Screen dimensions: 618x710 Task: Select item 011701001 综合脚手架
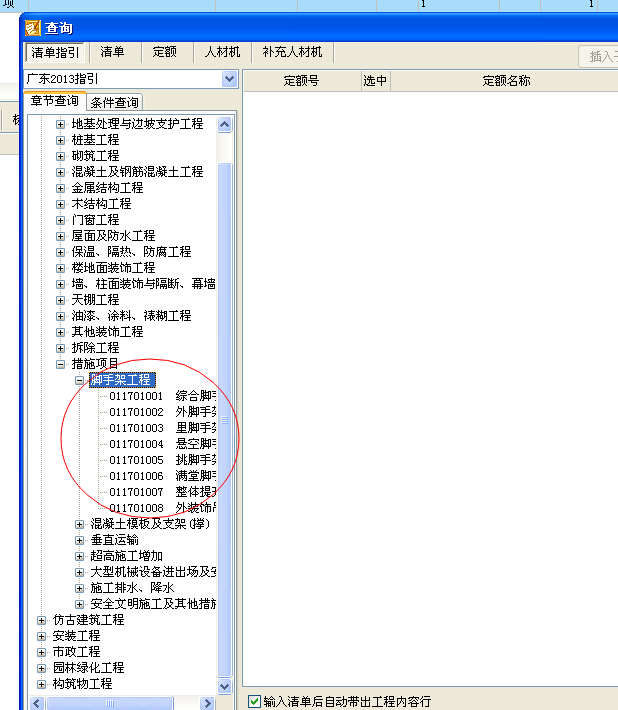pyautogui.click(x=163, y=396)
